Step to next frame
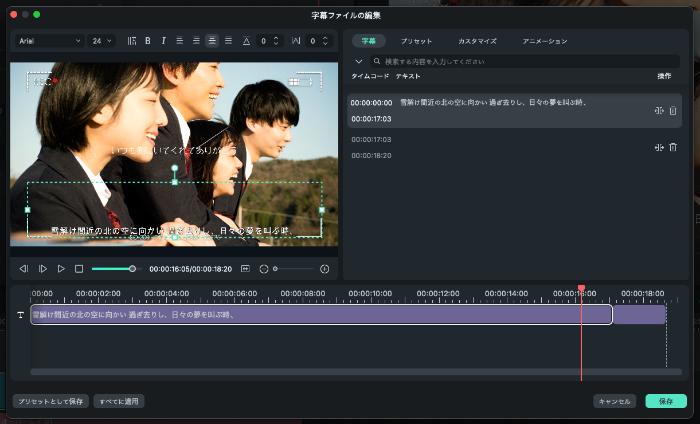The height and width of the screenshot is (424, 700). coord(43,269)
